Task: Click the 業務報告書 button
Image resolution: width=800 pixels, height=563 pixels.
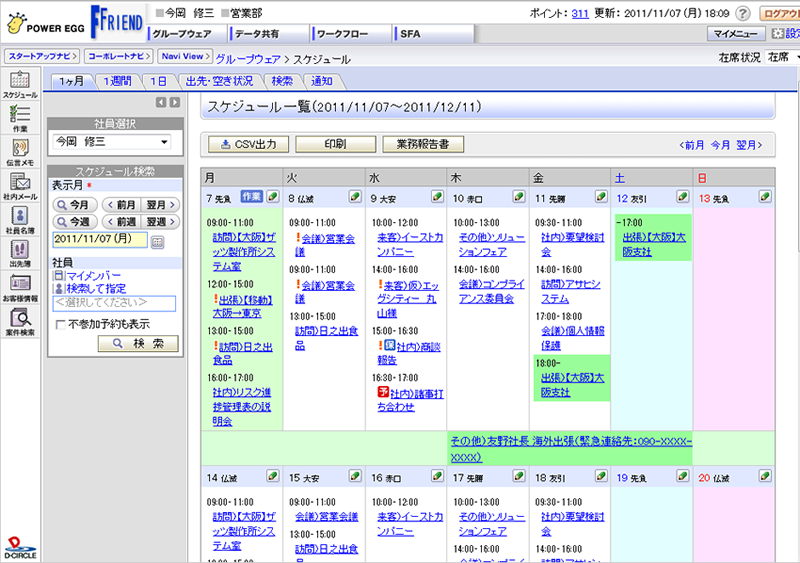Action: [423, 144]
